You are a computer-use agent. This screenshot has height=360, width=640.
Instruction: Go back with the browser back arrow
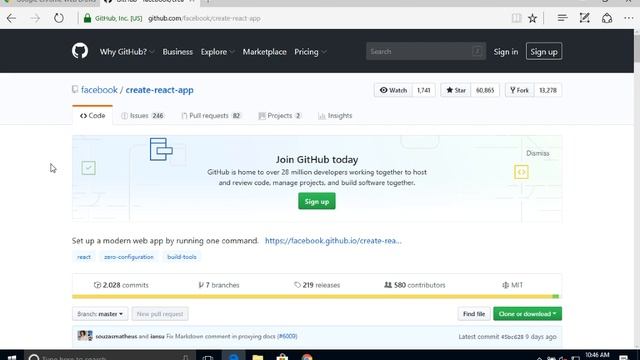(x=11, y=18)
